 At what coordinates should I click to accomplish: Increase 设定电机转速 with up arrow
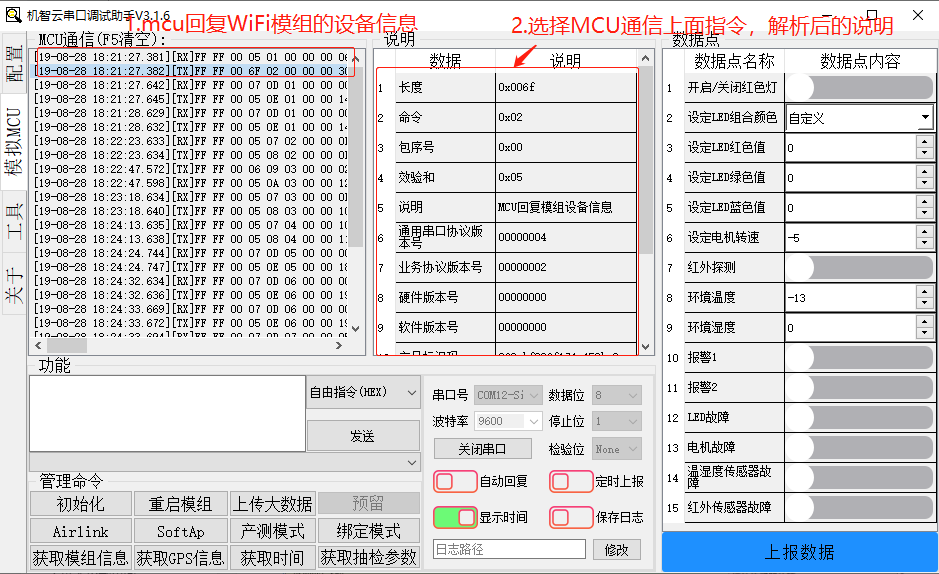(x=925, y=232)
